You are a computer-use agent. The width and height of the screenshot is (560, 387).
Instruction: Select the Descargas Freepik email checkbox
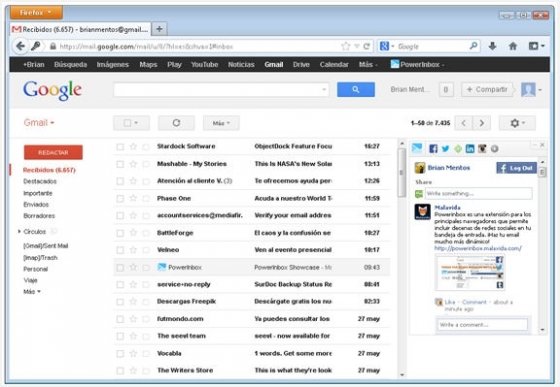pyautogui.click(x=120, y=302)
